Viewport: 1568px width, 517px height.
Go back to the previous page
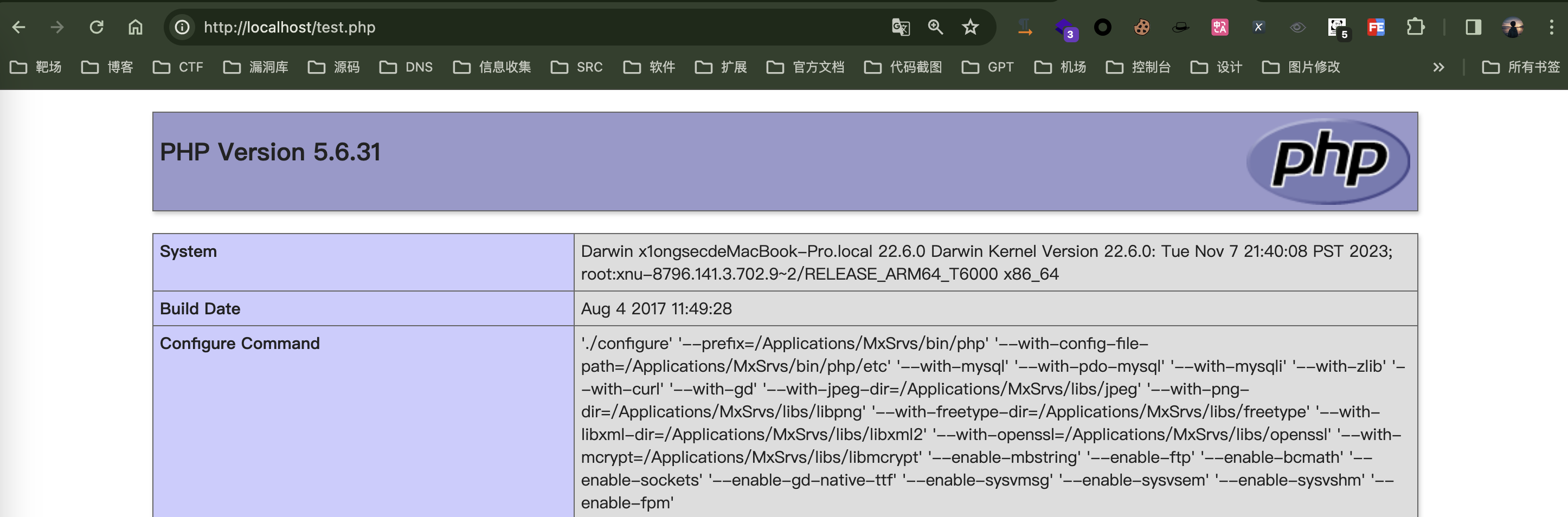[19, 28]
